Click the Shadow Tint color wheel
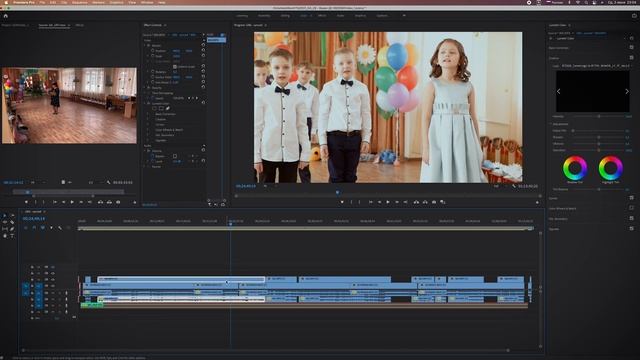640x360 pixels. point(575,168)
